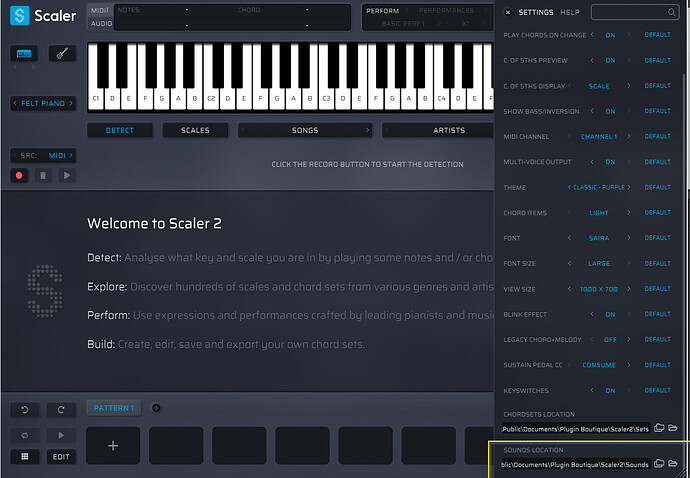Select AUDIO input mode
The image size is (690, 478).
(101, 23)
